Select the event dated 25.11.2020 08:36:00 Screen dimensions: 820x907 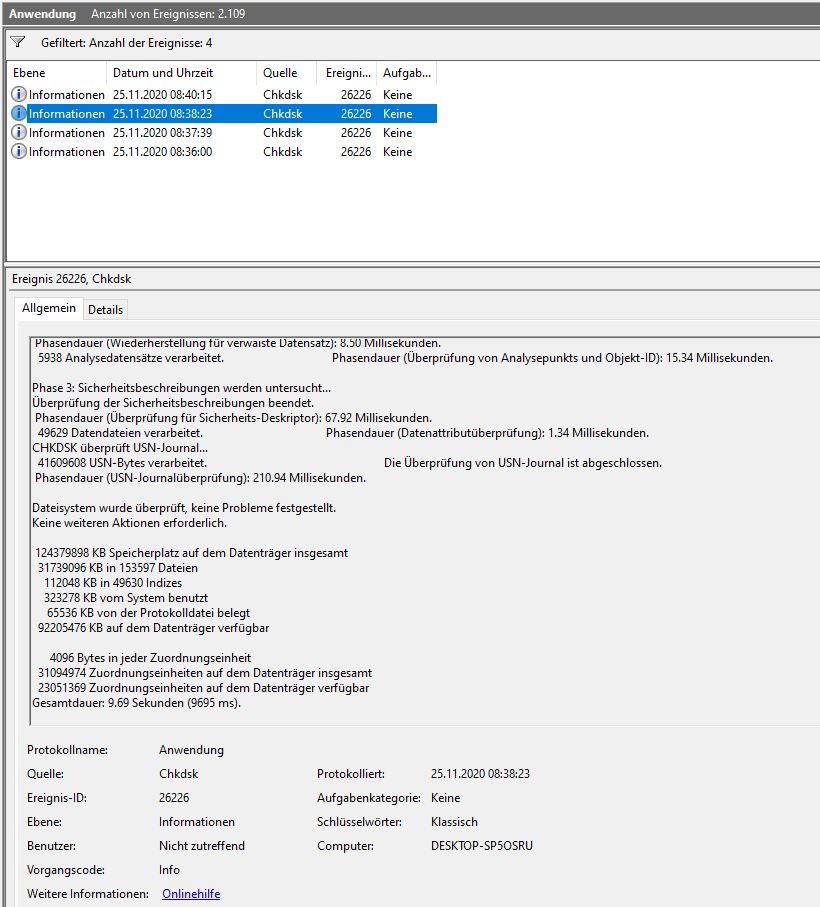coord(162,151)
